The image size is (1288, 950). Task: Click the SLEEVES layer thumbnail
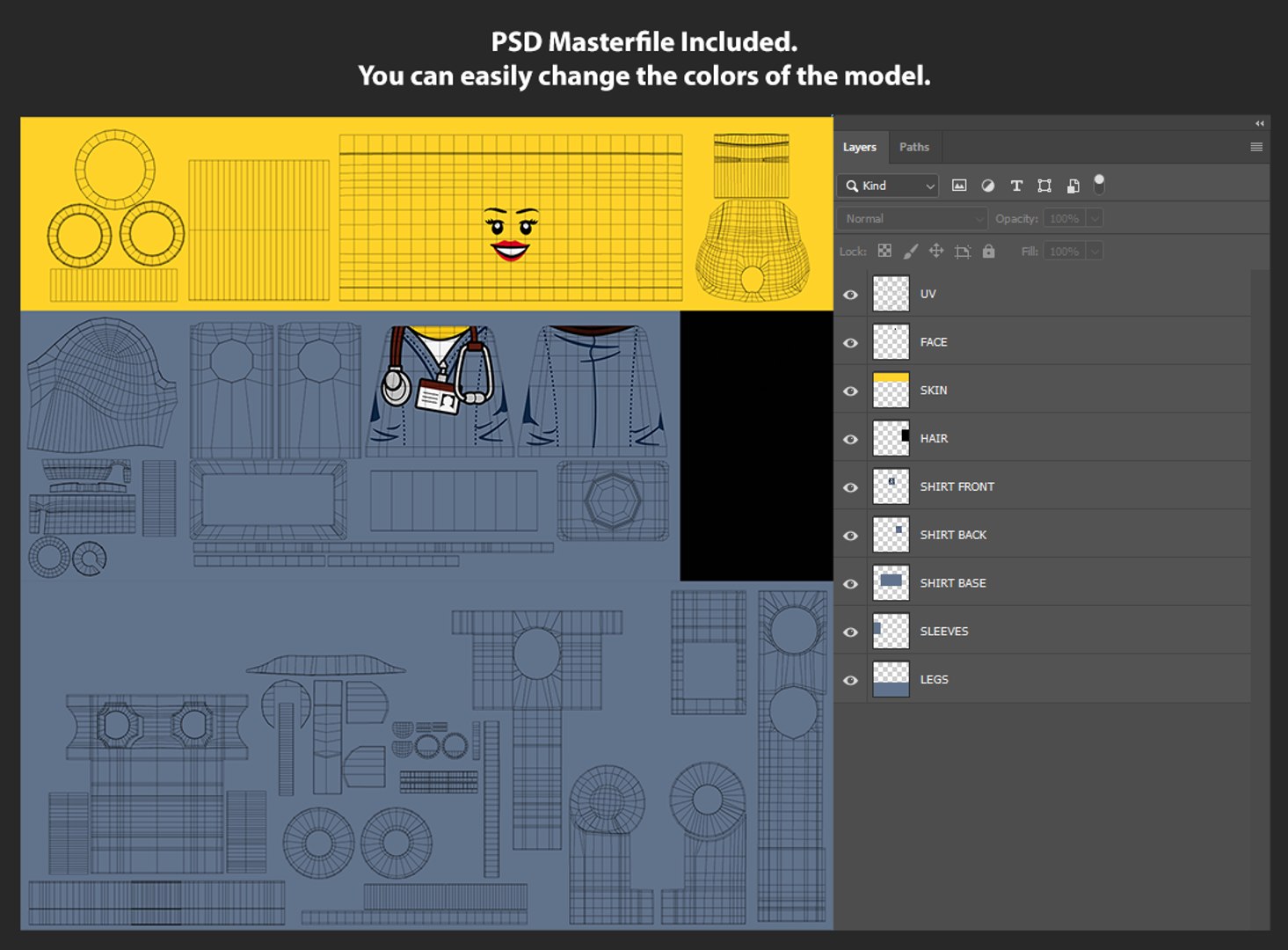coord(891,632)
